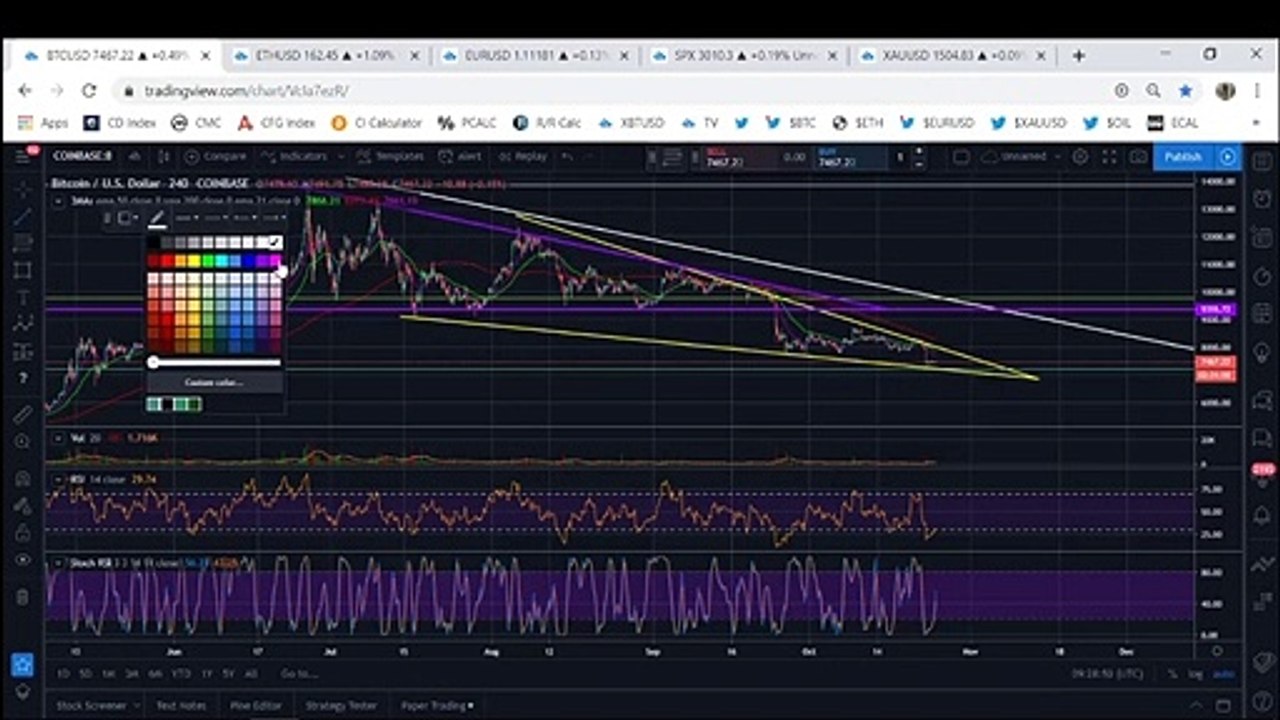Viewport: 1280px width, 720px height.
Task: Create an Alert
Action: pos(461,156)
